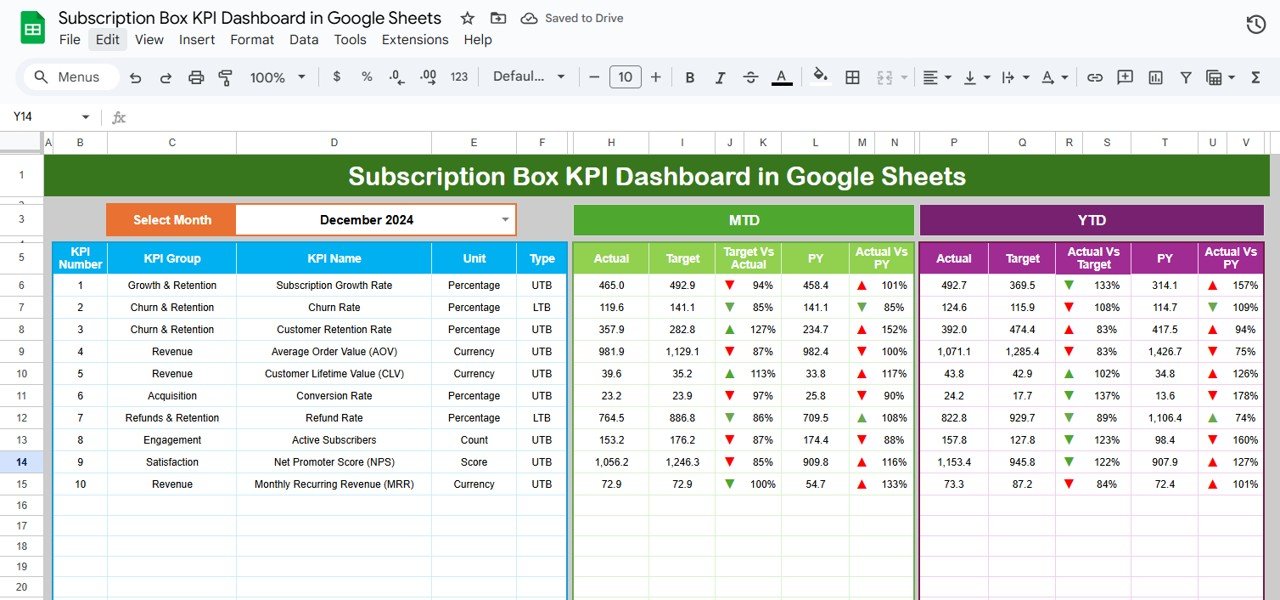Increase font size with plus

(656, 77)
